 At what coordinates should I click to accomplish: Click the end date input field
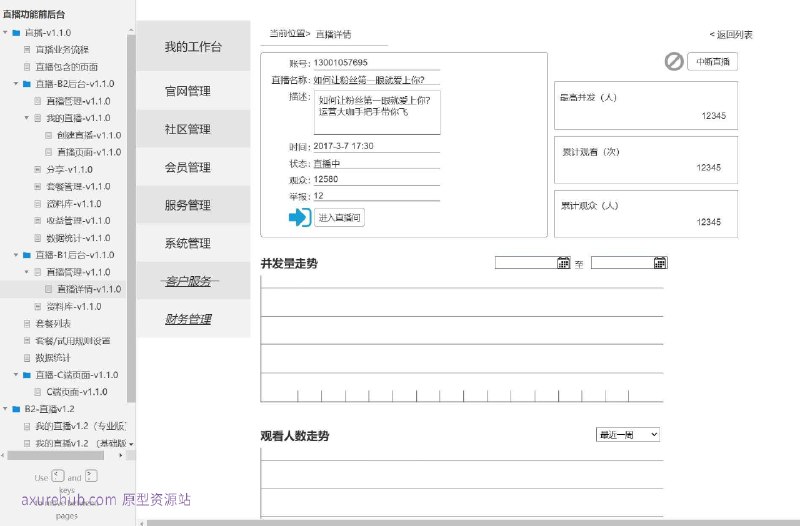622,262
